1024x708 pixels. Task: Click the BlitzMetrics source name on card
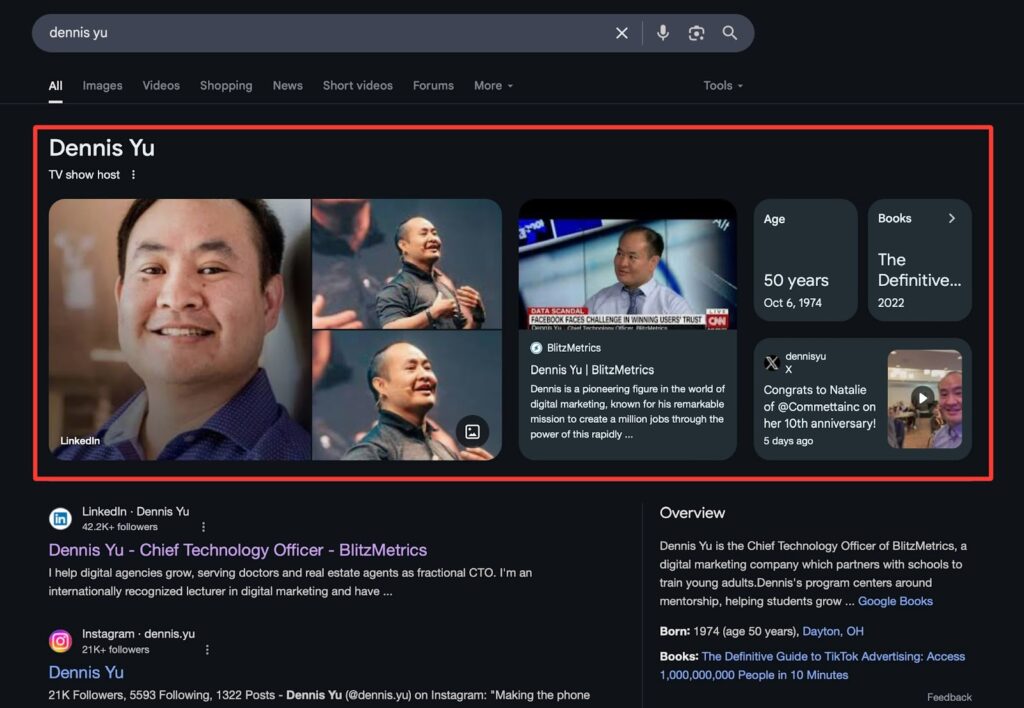(573, 348)
